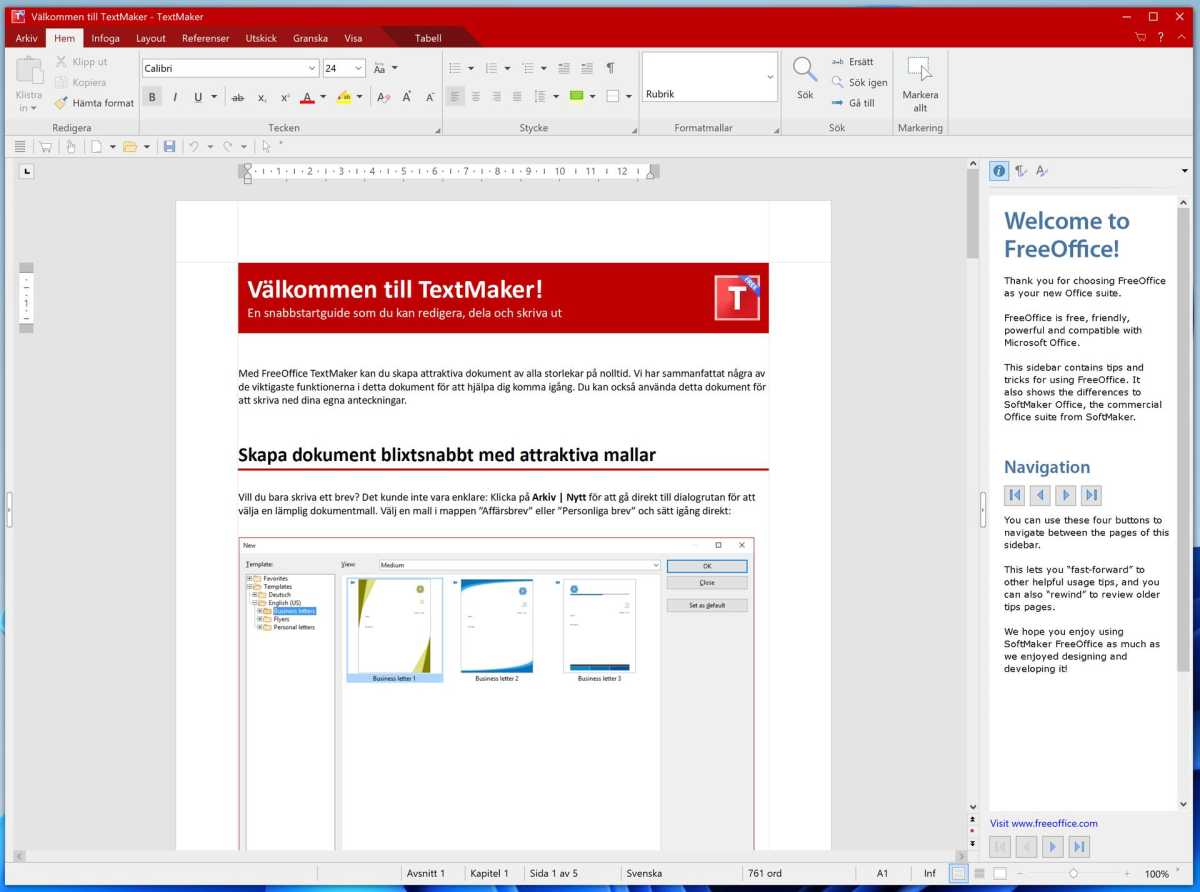The image size is (1200, 892).
Task: Click the open folder icon in quick toolbar
Action: point(130,146)
